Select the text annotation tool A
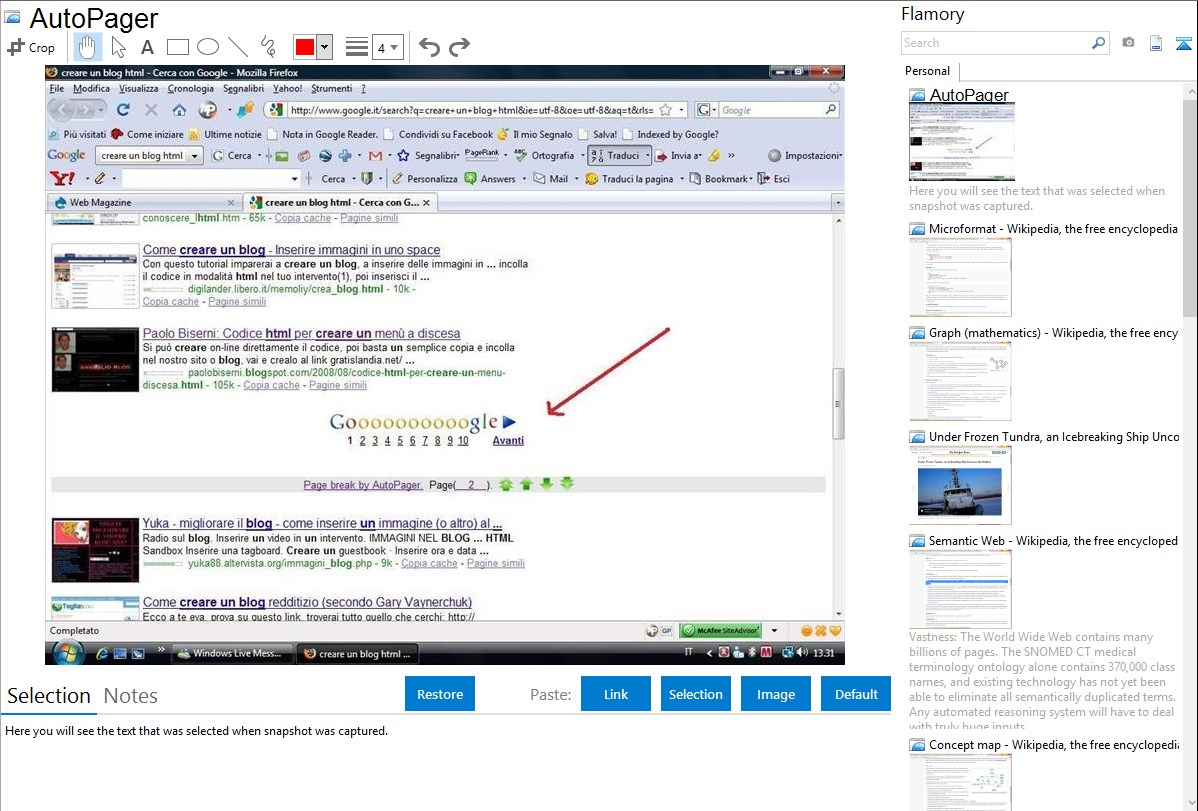Viewport: 1198px width, 811px height. [x=147, y=47]
